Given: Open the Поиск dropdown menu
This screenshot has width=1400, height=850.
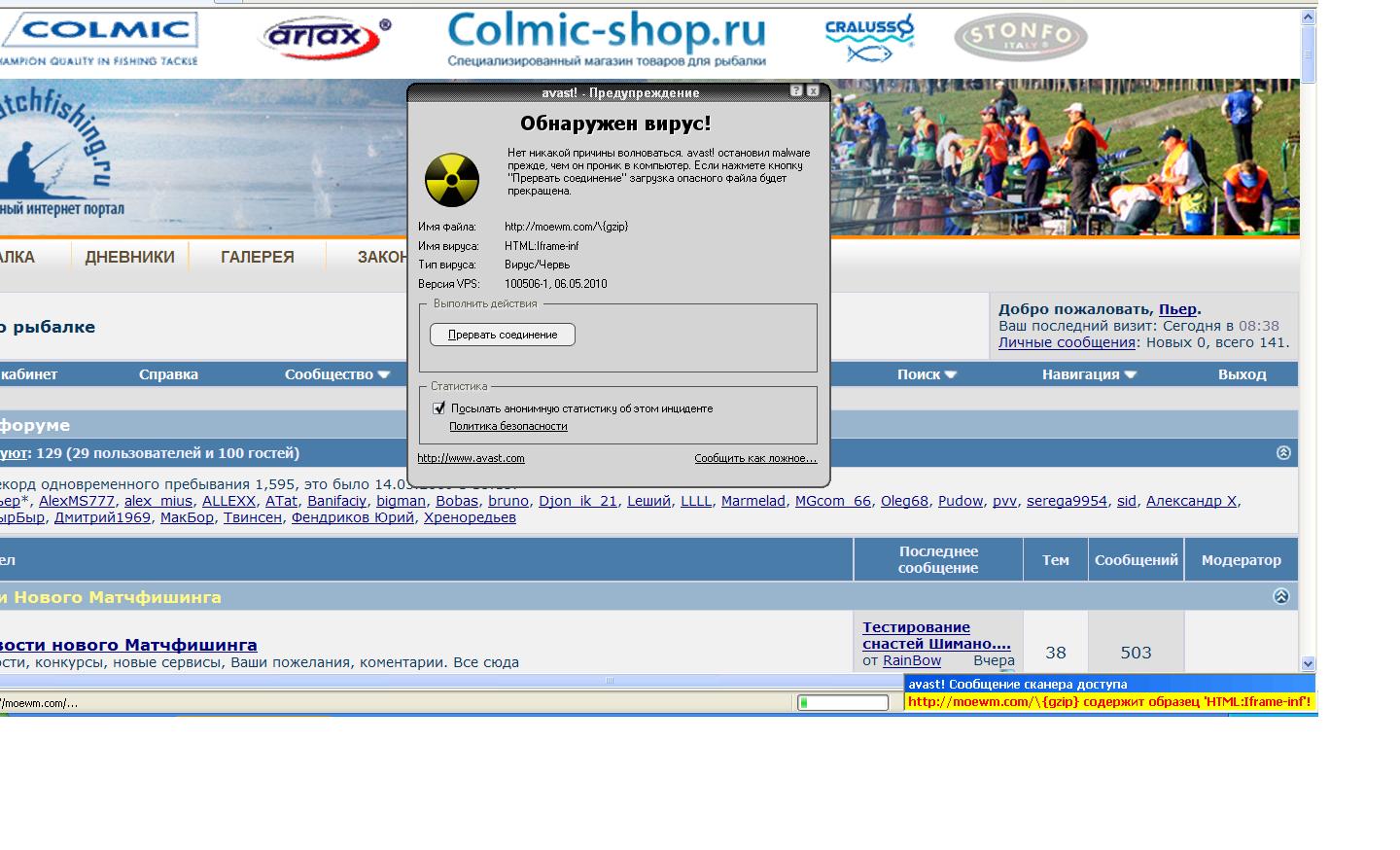Looking at the screenshot, I should [927, 374].
